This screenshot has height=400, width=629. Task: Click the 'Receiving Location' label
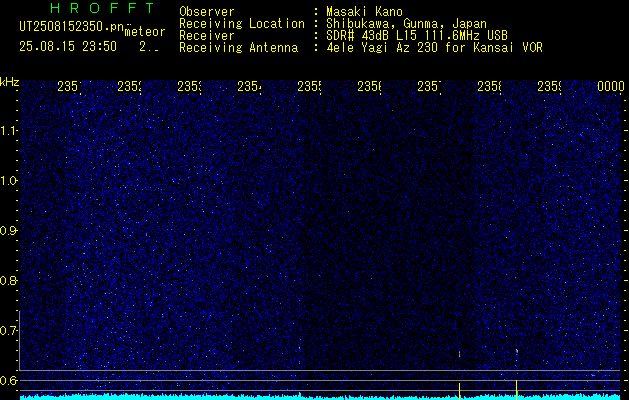click(x=242, y=24)
